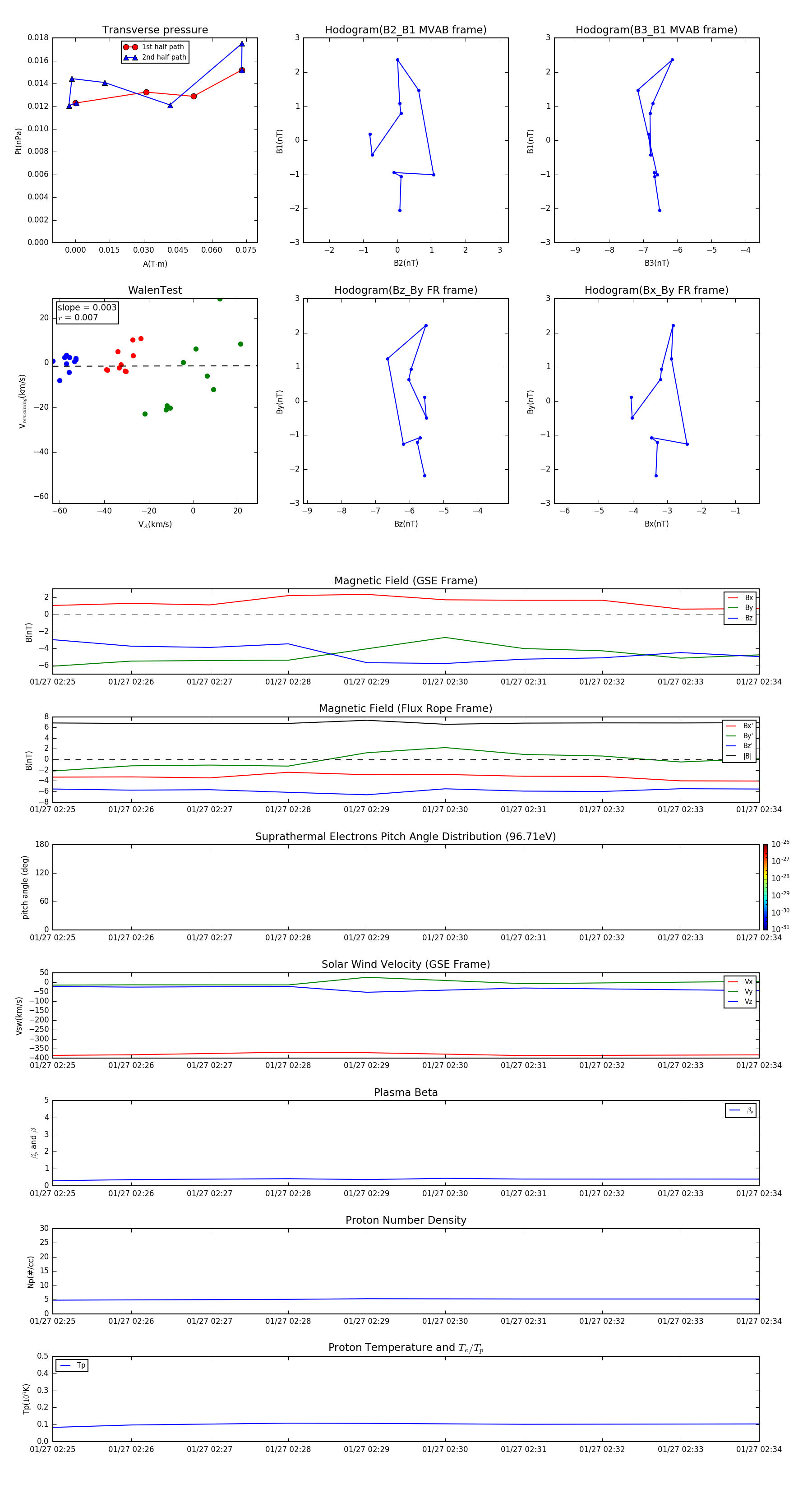
Task: Click the "Transverse pressure" plot title
Action: (155, 30)
